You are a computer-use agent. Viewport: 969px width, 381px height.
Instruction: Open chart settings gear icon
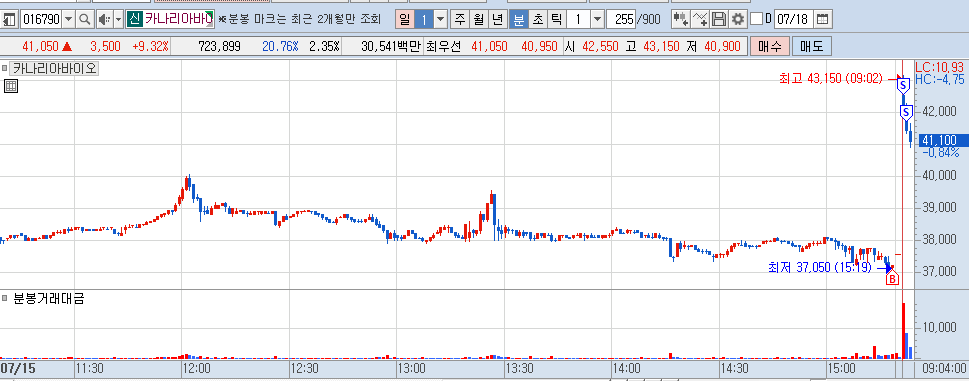click(x=737, y=20)
